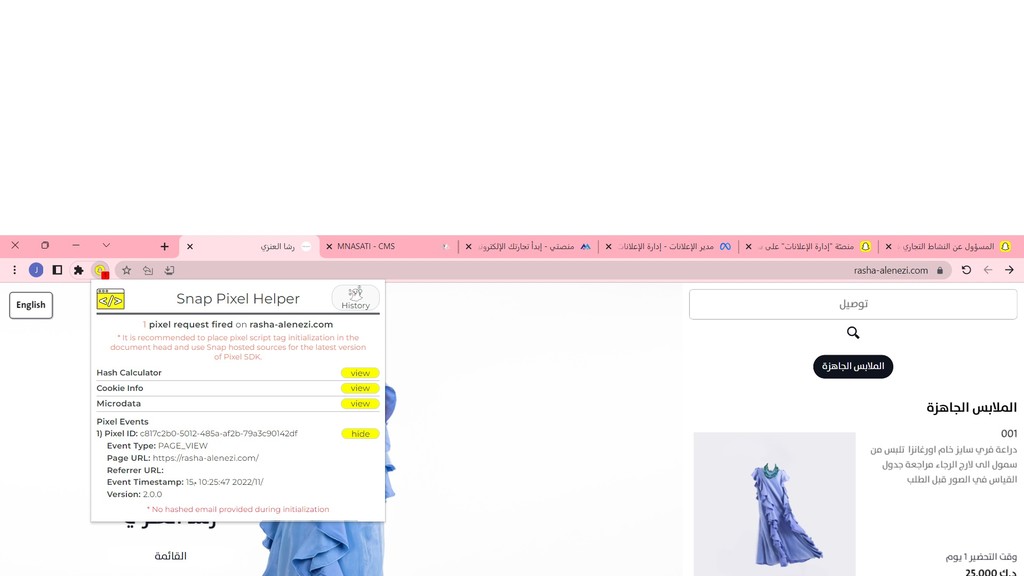Switch to the MNASATI - CMS tab

point(388,246)
